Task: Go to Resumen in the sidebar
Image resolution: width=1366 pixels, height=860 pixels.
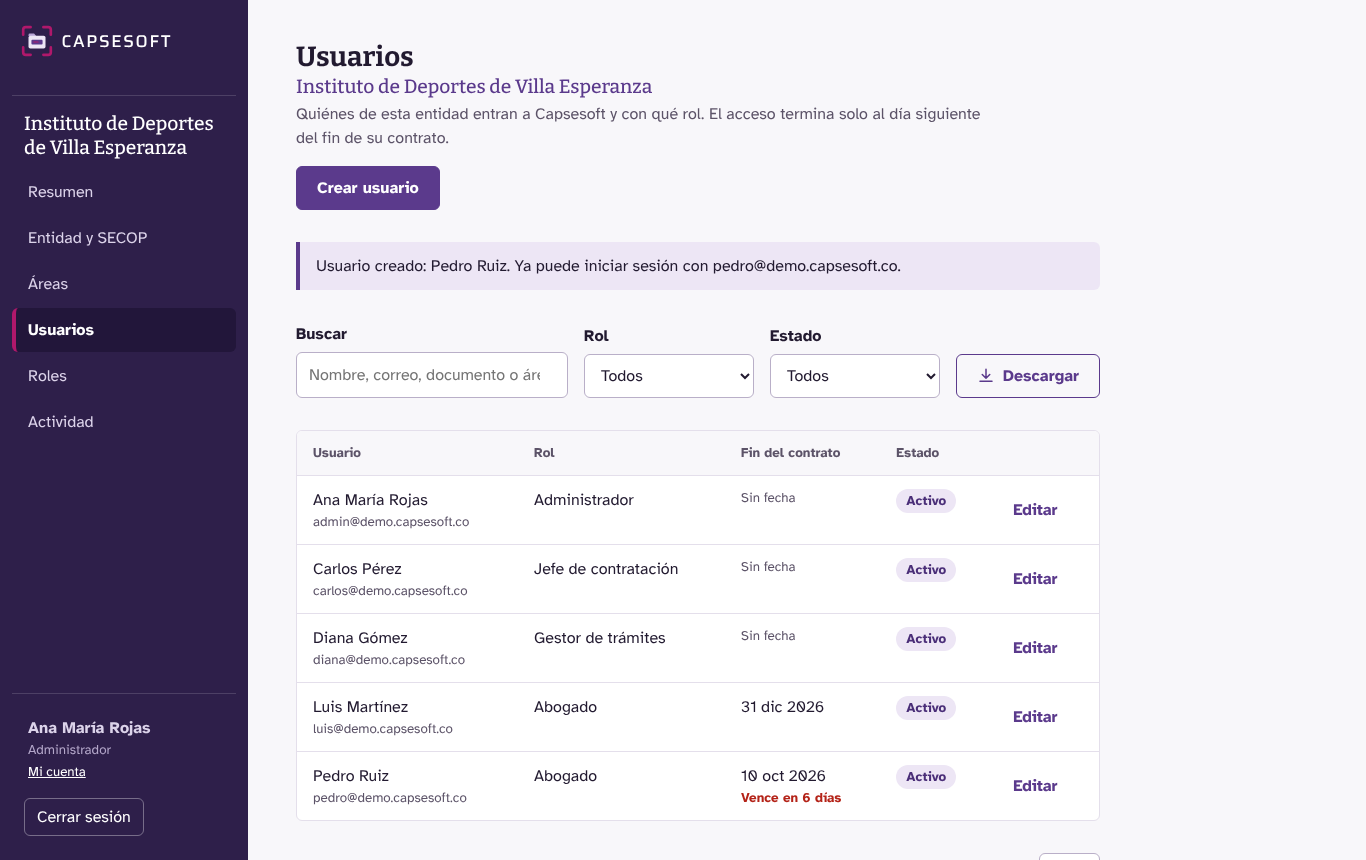Action: click(x=124, y=192)
